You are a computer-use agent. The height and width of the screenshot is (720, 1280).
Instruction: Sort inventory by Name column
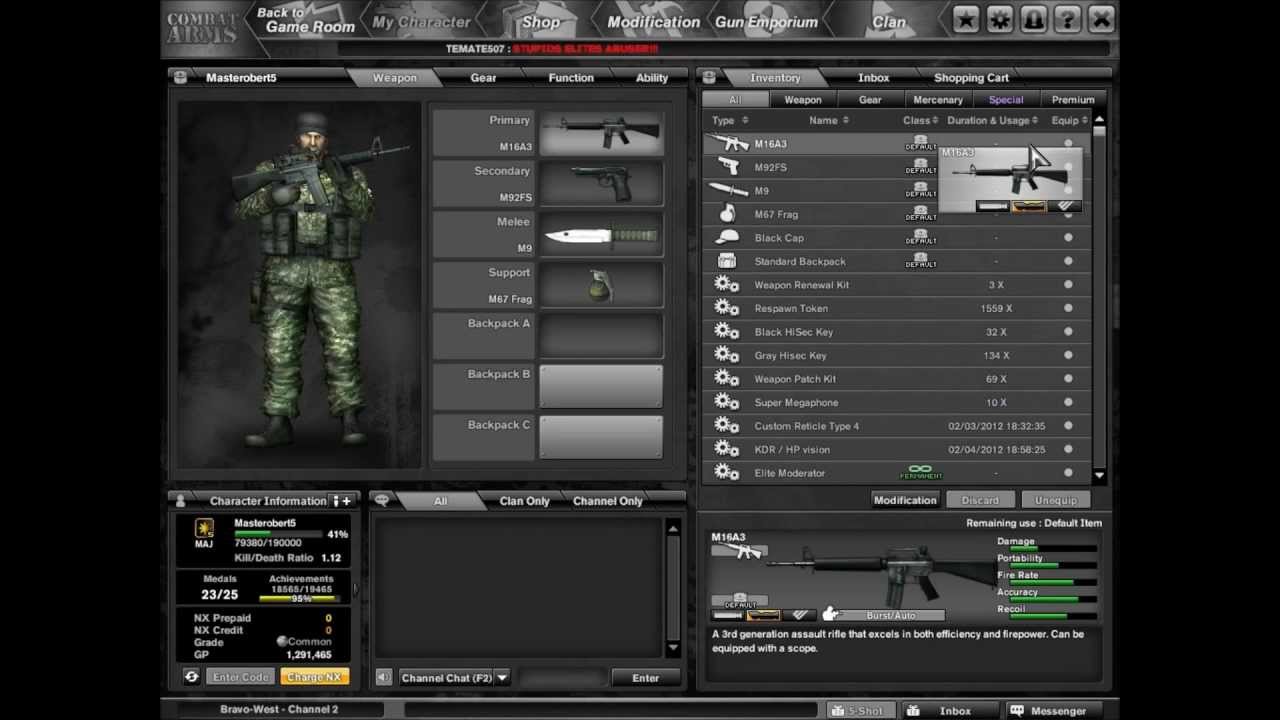[x=828, y=120]
